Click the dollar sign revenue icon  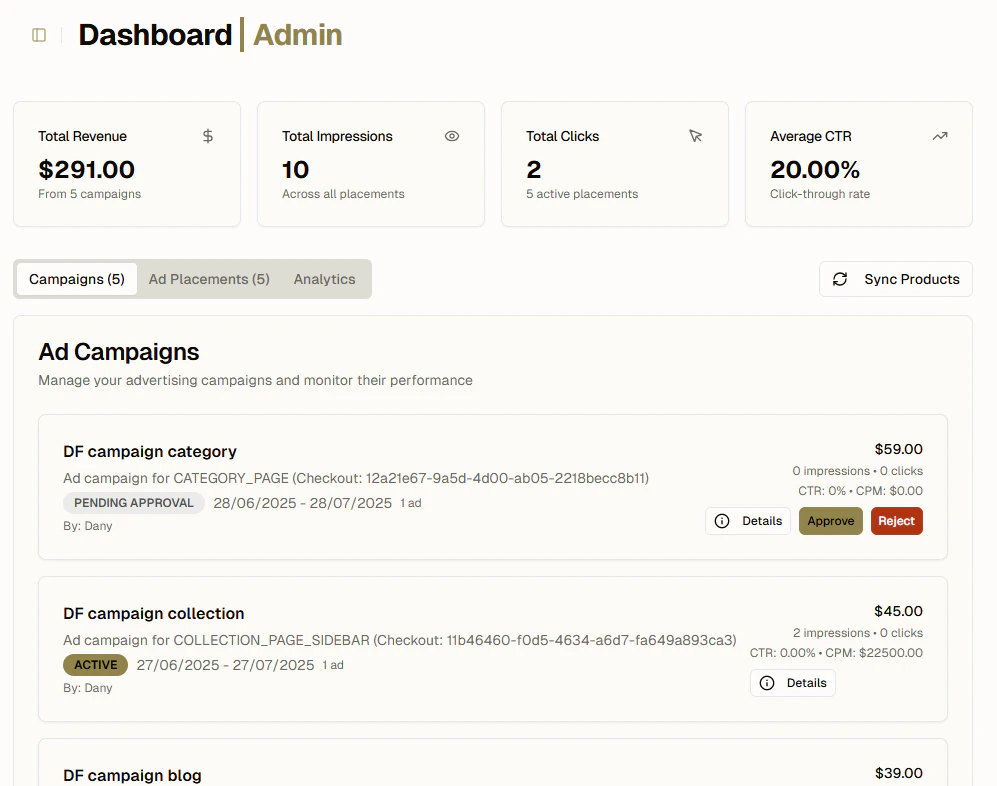pyautogui.click(x=208, y=136)
